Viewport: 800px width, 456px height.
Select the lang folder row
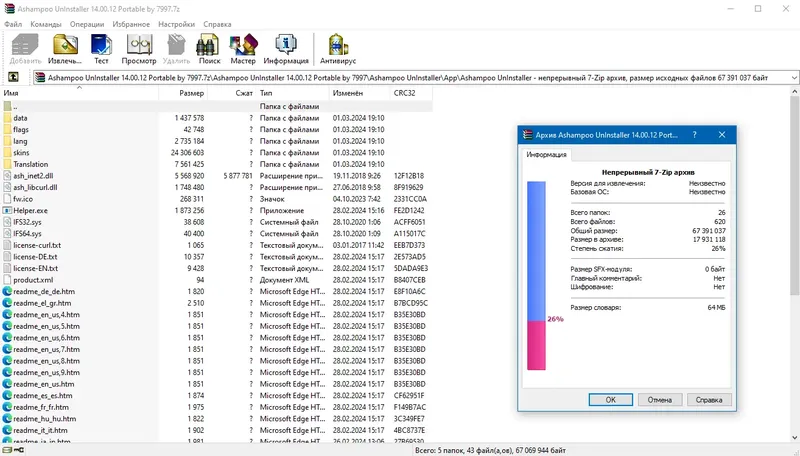[x=217, y=141]
